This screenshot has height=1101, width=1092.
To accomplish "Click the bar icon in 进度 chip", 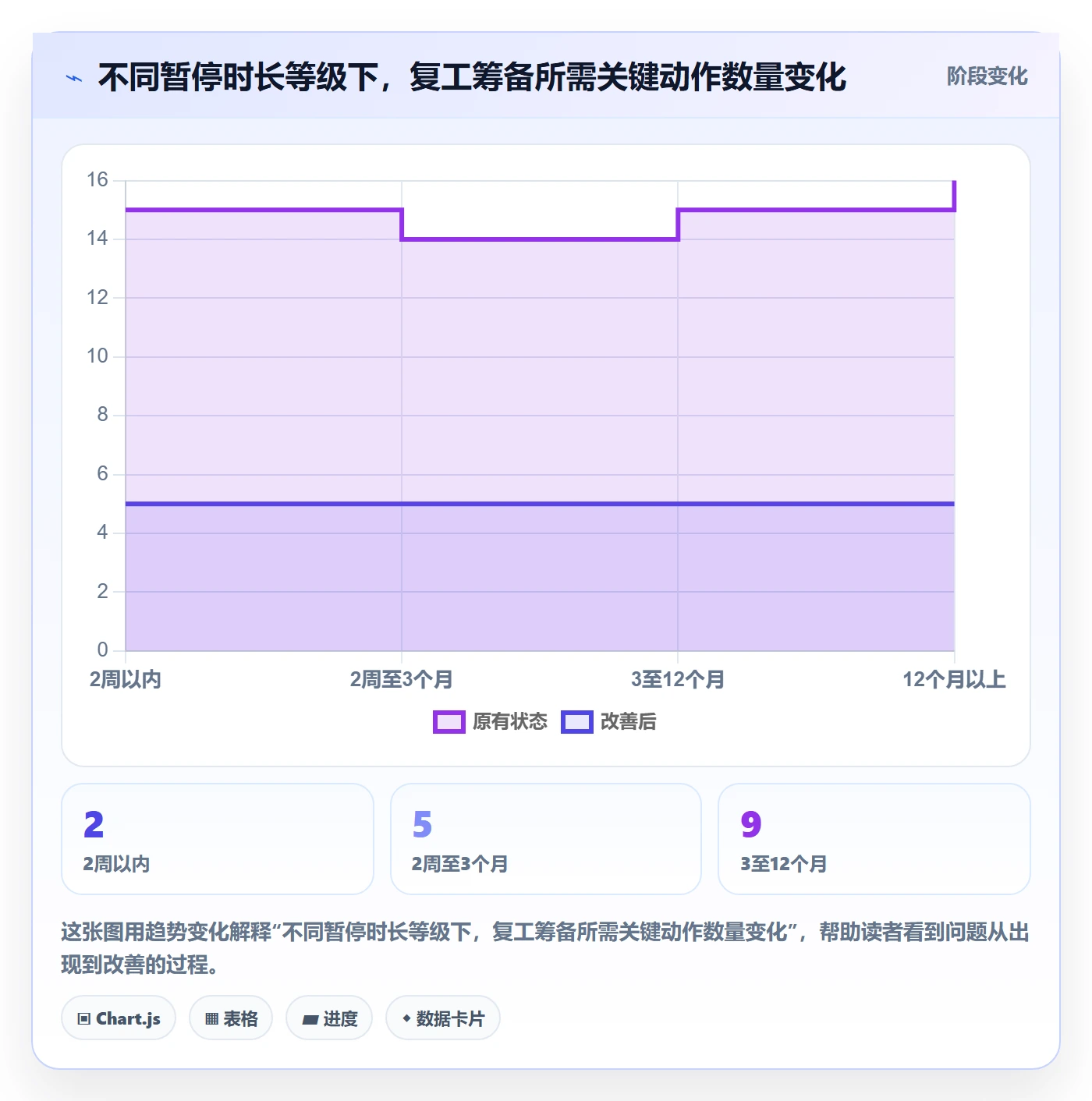I will [310, 1019].
